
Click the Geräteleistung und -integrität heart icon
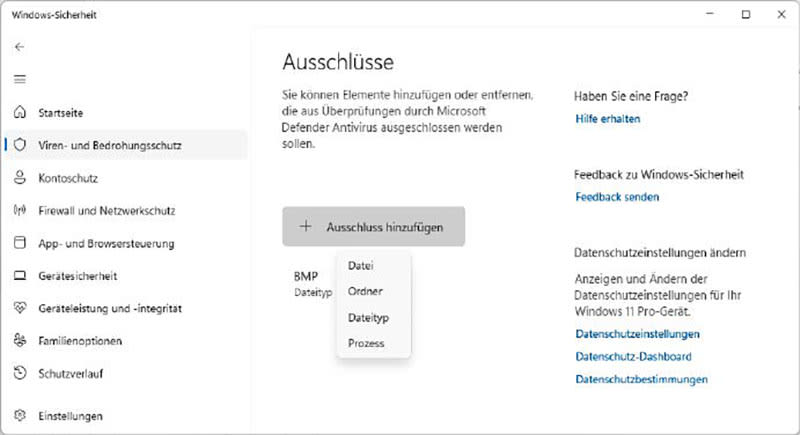pos(19,309)
